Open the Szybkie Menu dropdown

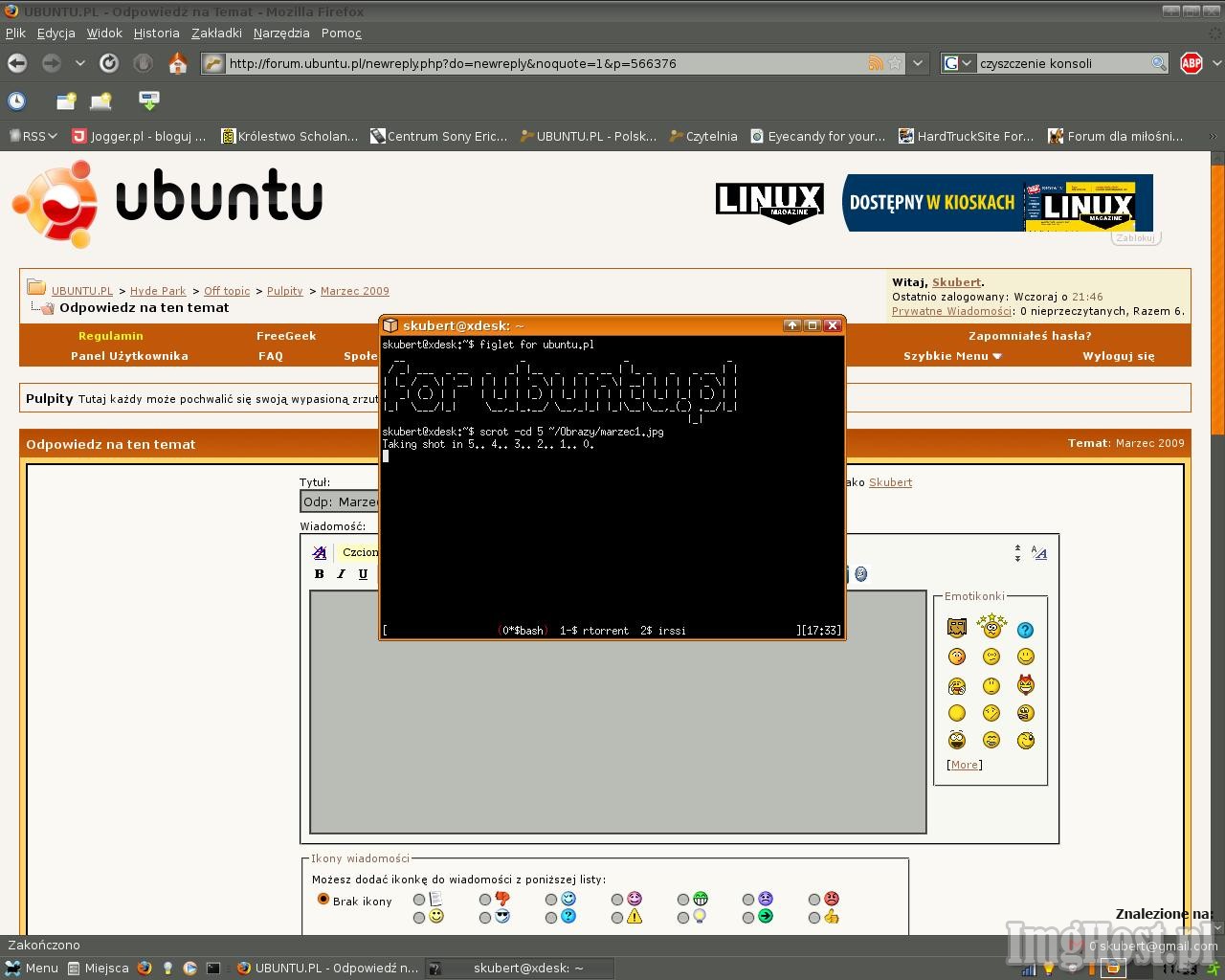[x=952, y=356]
